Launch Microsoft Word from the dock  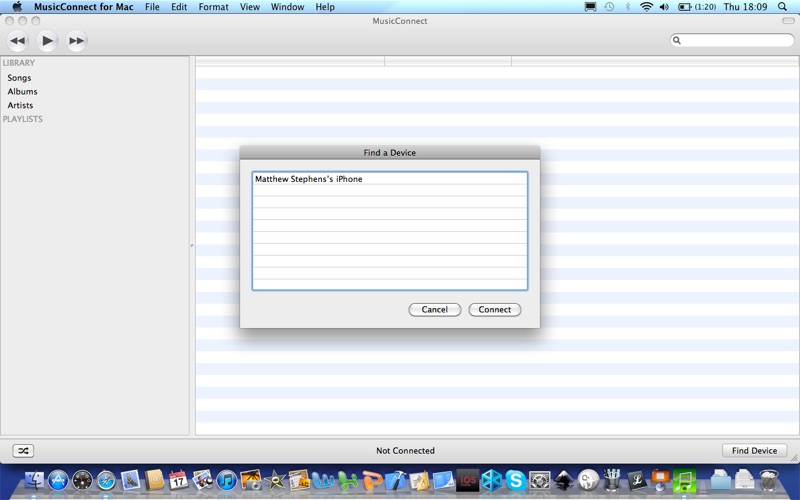pyautogui.click(x=323, y=480)
